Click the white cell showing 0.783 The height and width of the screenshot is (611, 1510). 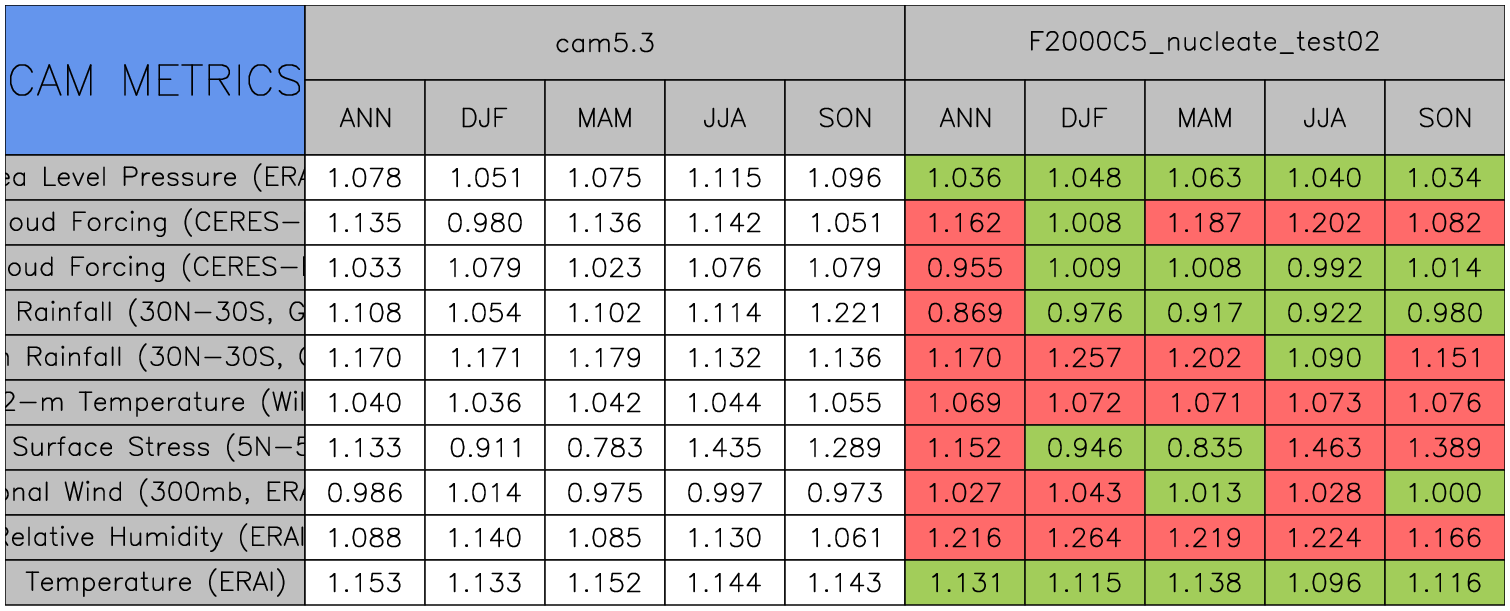pyautogui.click(x=605, y=448)
